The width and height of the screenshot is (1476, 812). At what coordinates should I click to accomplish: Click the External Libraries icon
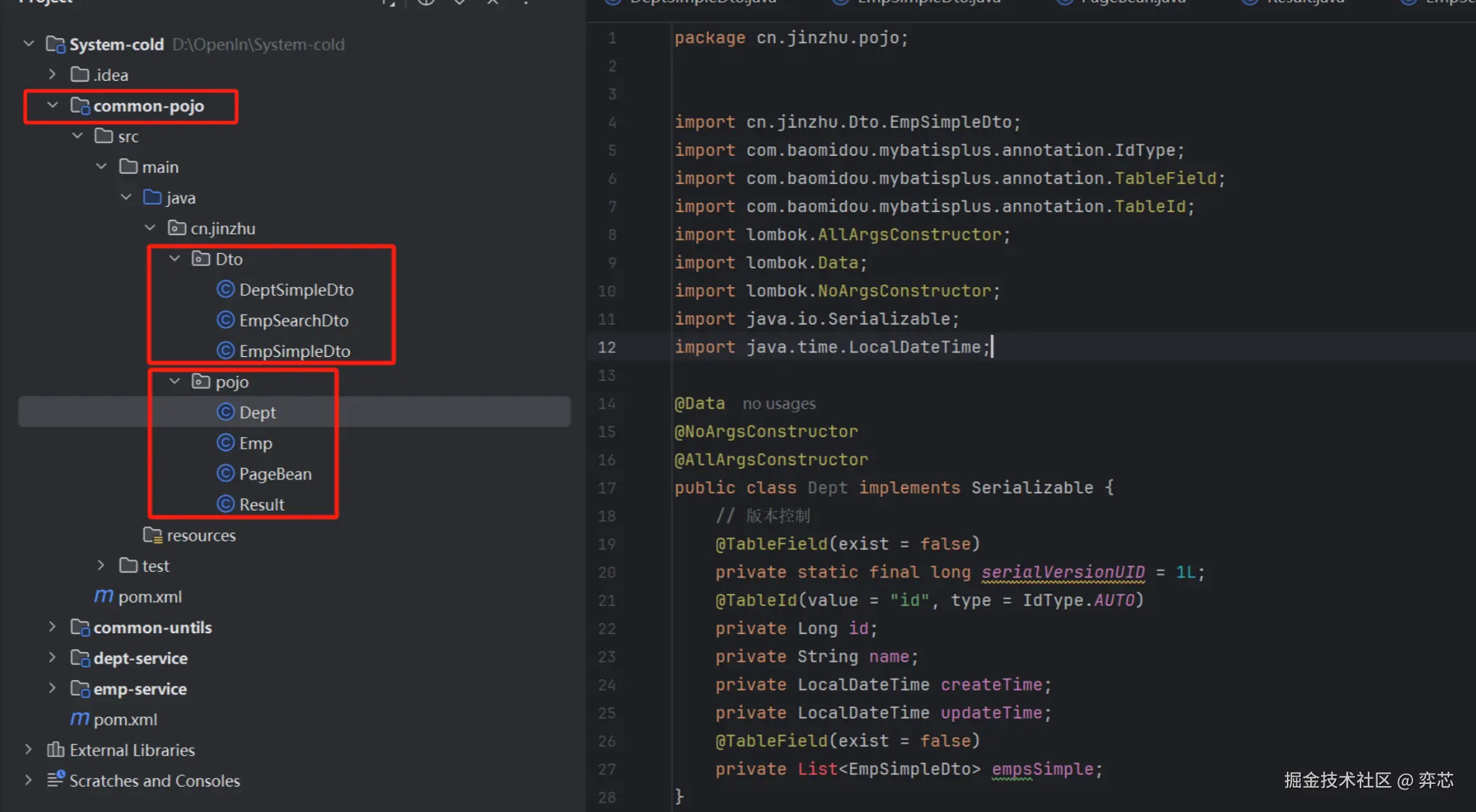[x=56, y=750]
